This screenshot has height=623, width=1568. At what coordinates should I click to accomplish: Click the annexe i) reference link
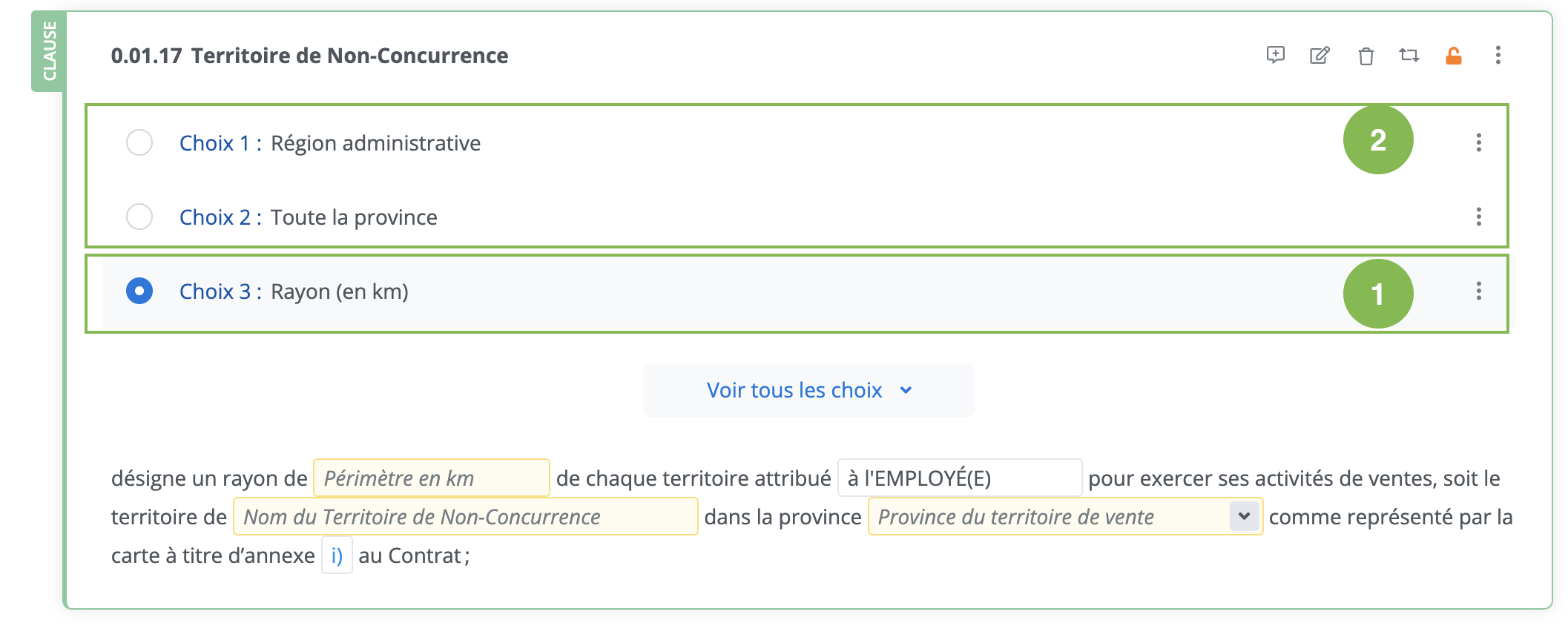(x=337, y=556)
